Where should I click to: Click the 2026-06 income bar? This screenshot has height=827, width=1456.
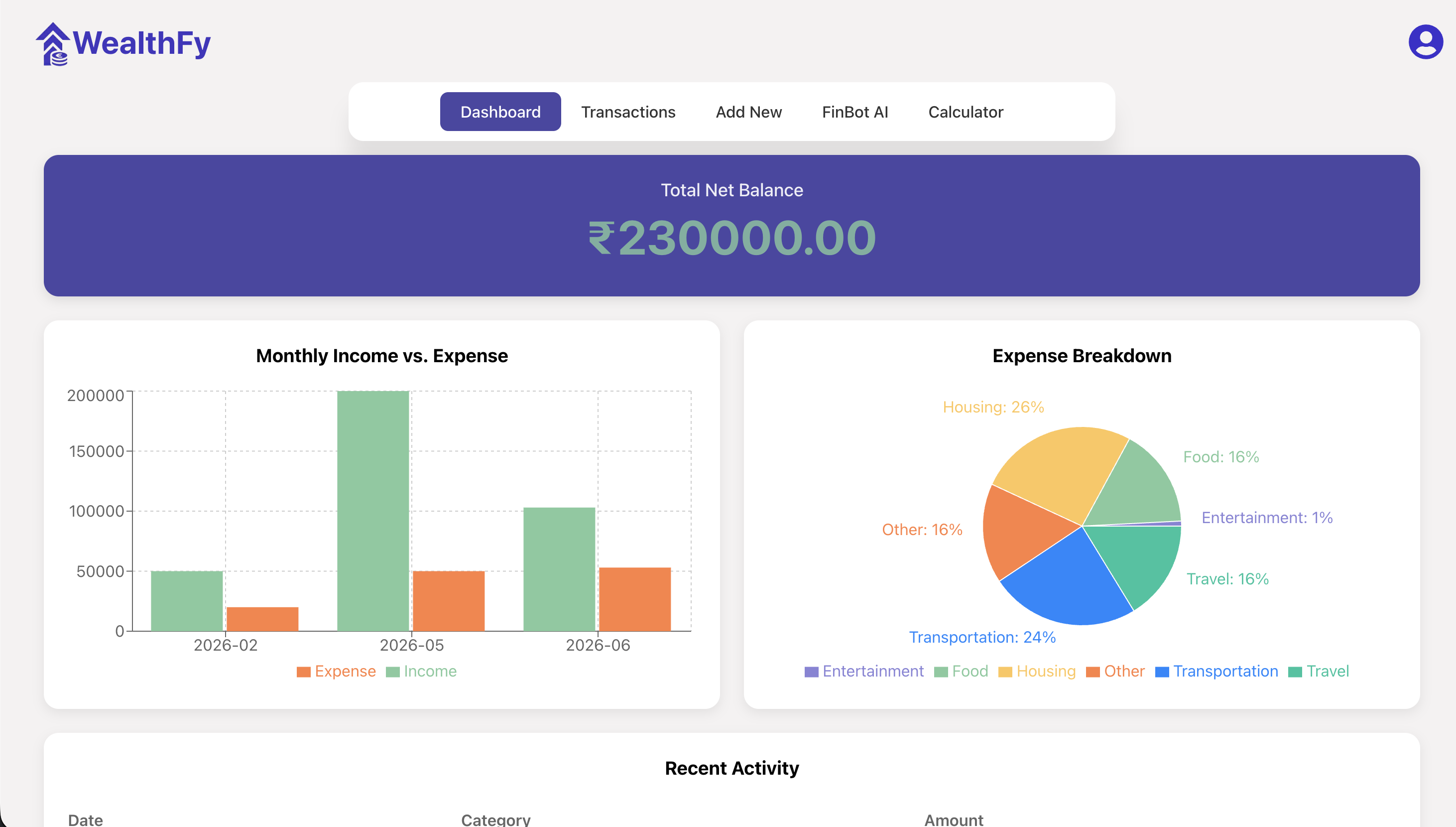[x=559, y=568]
